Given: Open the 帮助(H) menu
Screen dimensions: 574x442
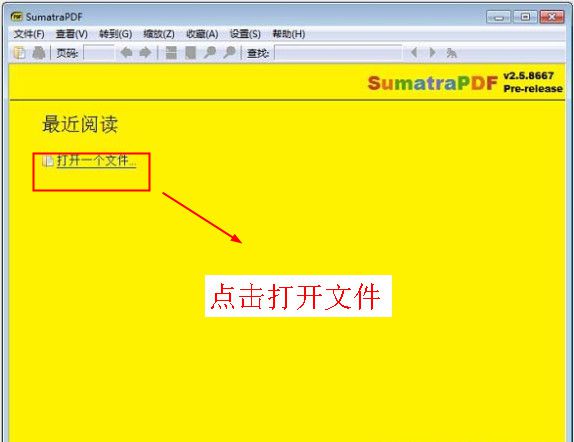Looking at the screenshot, I should click(289, 34).
